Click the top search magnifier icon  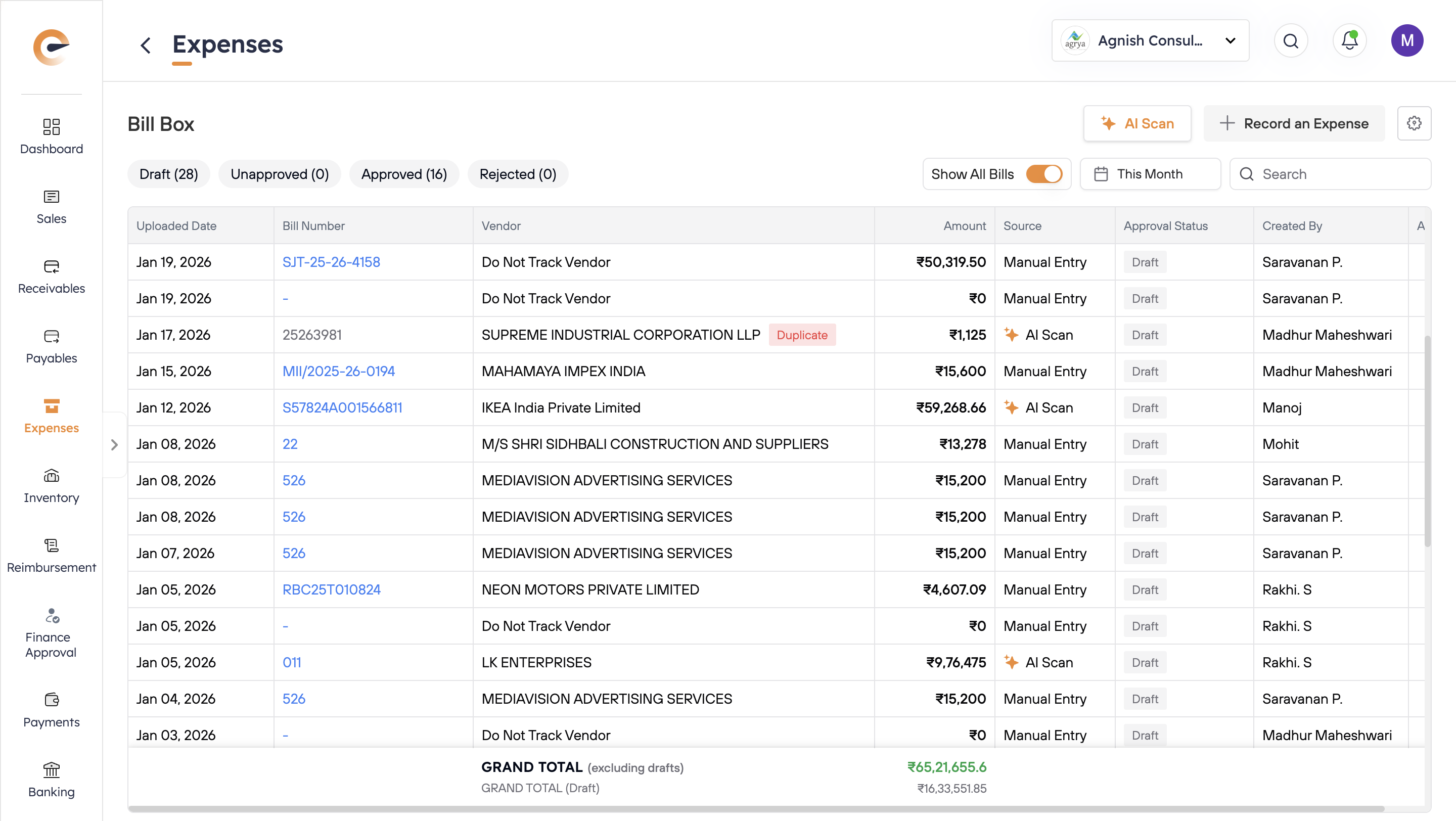click(x=1290, y=40)
